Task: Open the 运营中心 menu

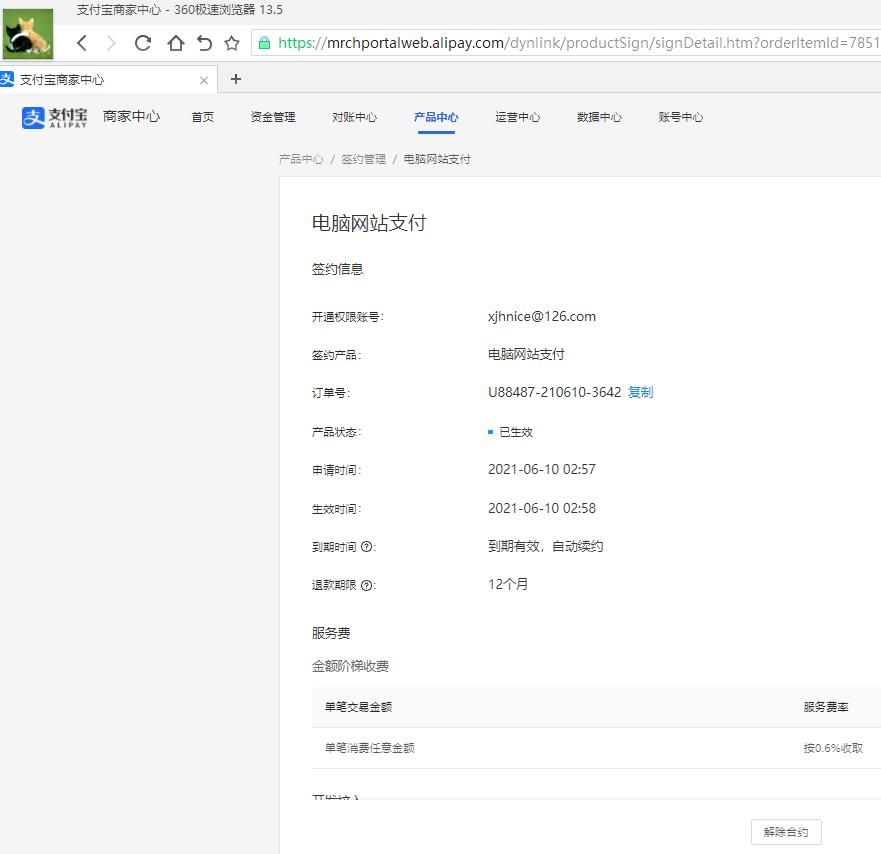Action: click(517, 117)
